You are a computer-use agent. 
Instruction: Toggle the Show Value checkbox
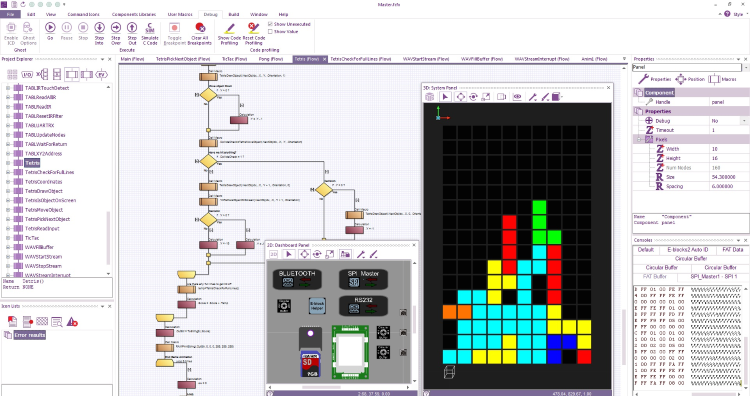click(270, 32)
